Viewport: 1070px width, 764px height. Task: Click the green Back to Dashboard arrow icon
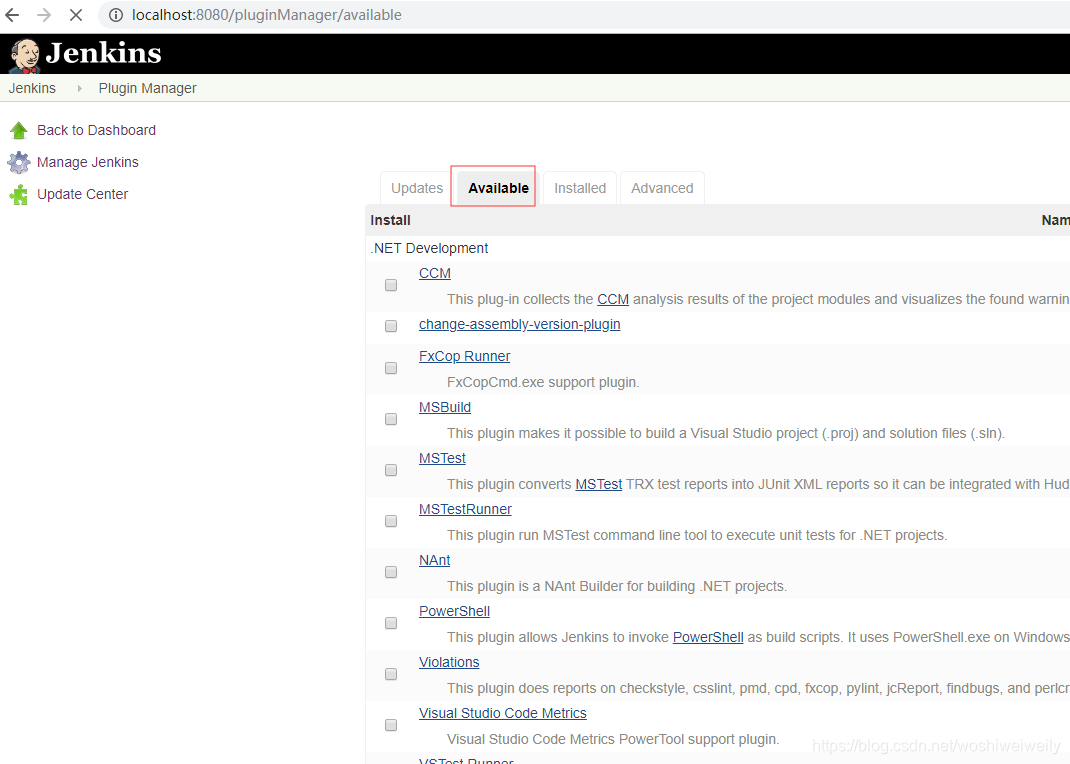click(19, 130)
